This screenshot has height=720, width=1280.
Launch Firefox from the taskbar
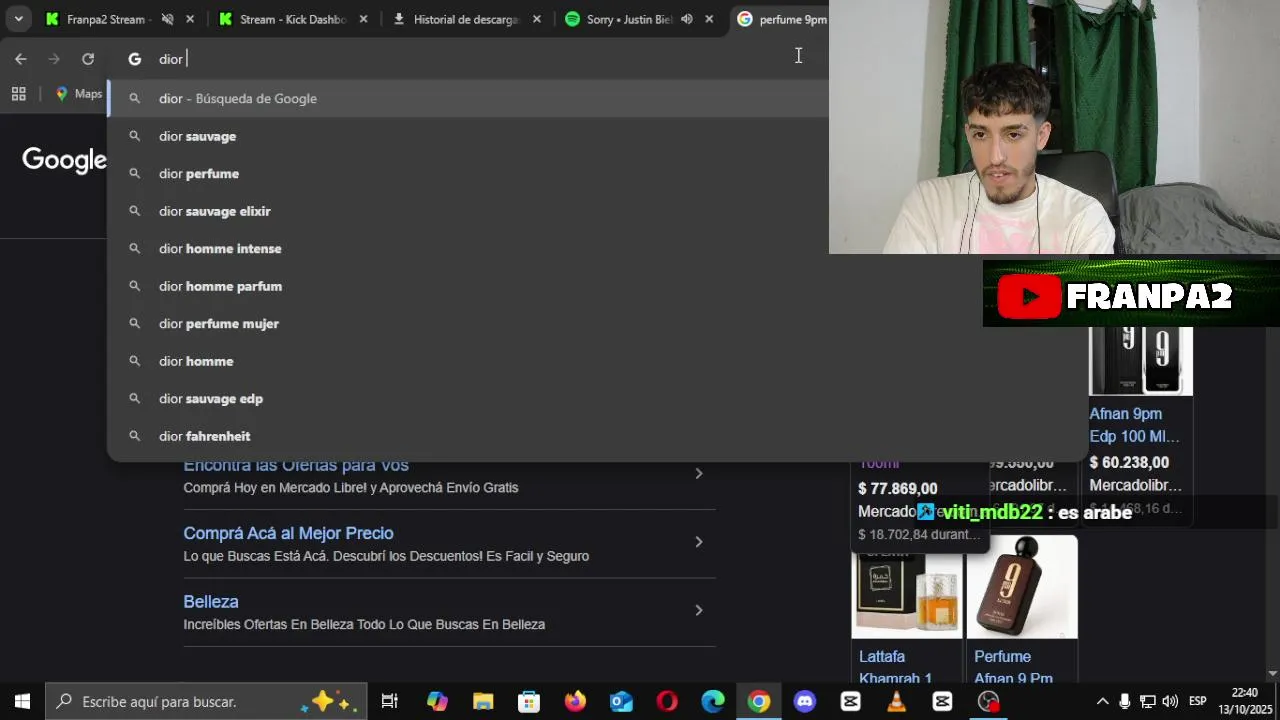pyautogui.click(x=575, y=702)
